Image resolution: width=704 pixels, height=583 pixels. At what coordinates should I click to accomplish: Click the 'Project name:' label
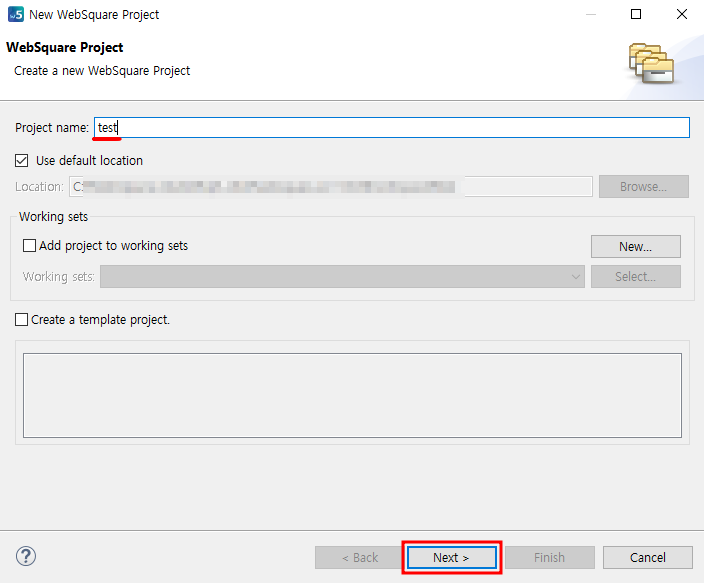click(52, 128)
